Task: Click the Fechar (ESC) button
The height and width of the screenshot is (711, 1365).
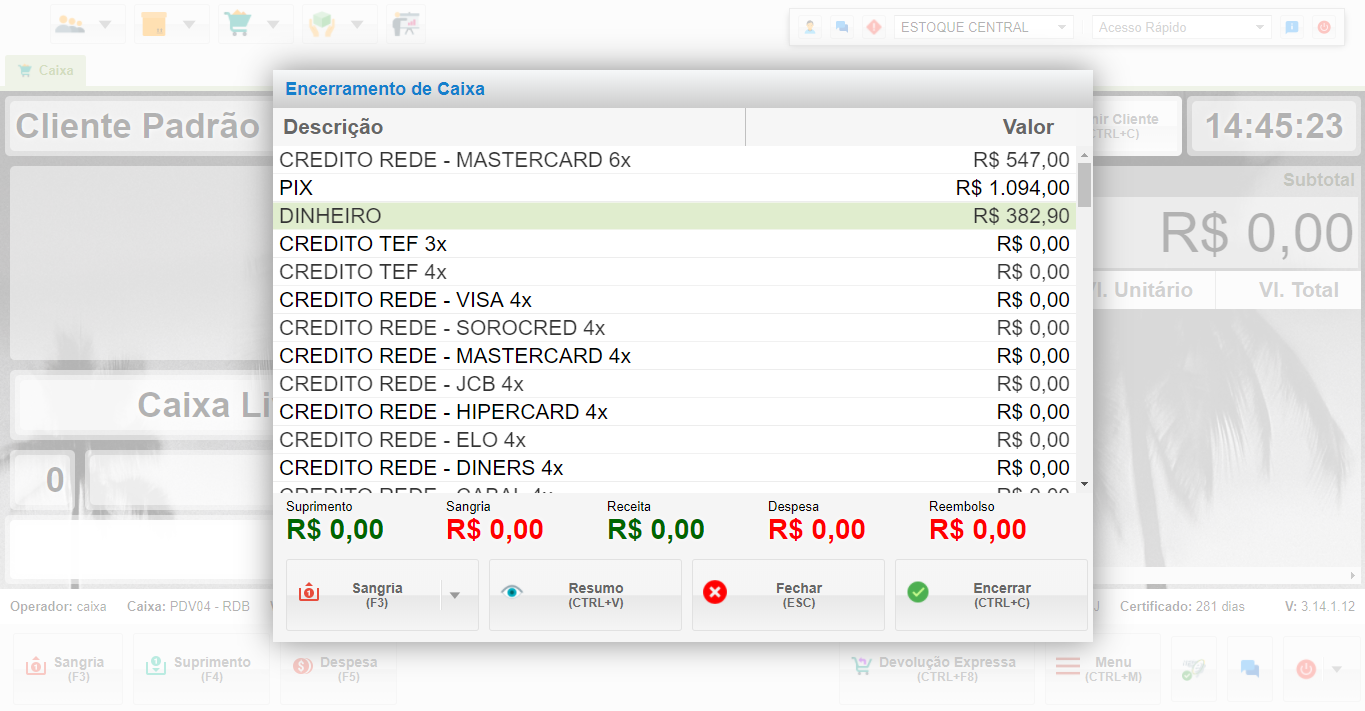Action: click(788, 595)
